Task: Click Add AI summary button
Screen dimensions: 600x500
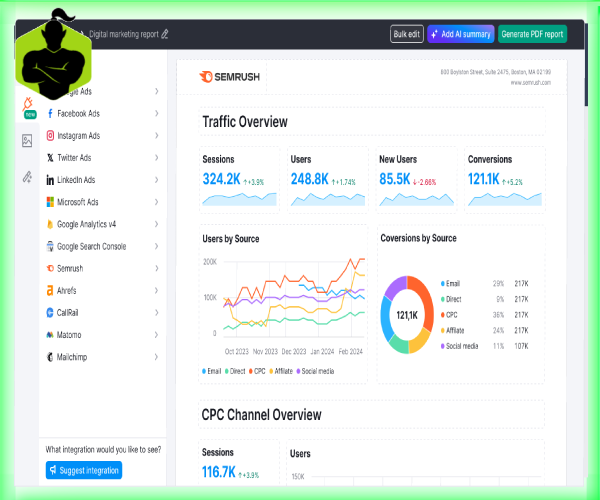Action: (x=461, y=34)
